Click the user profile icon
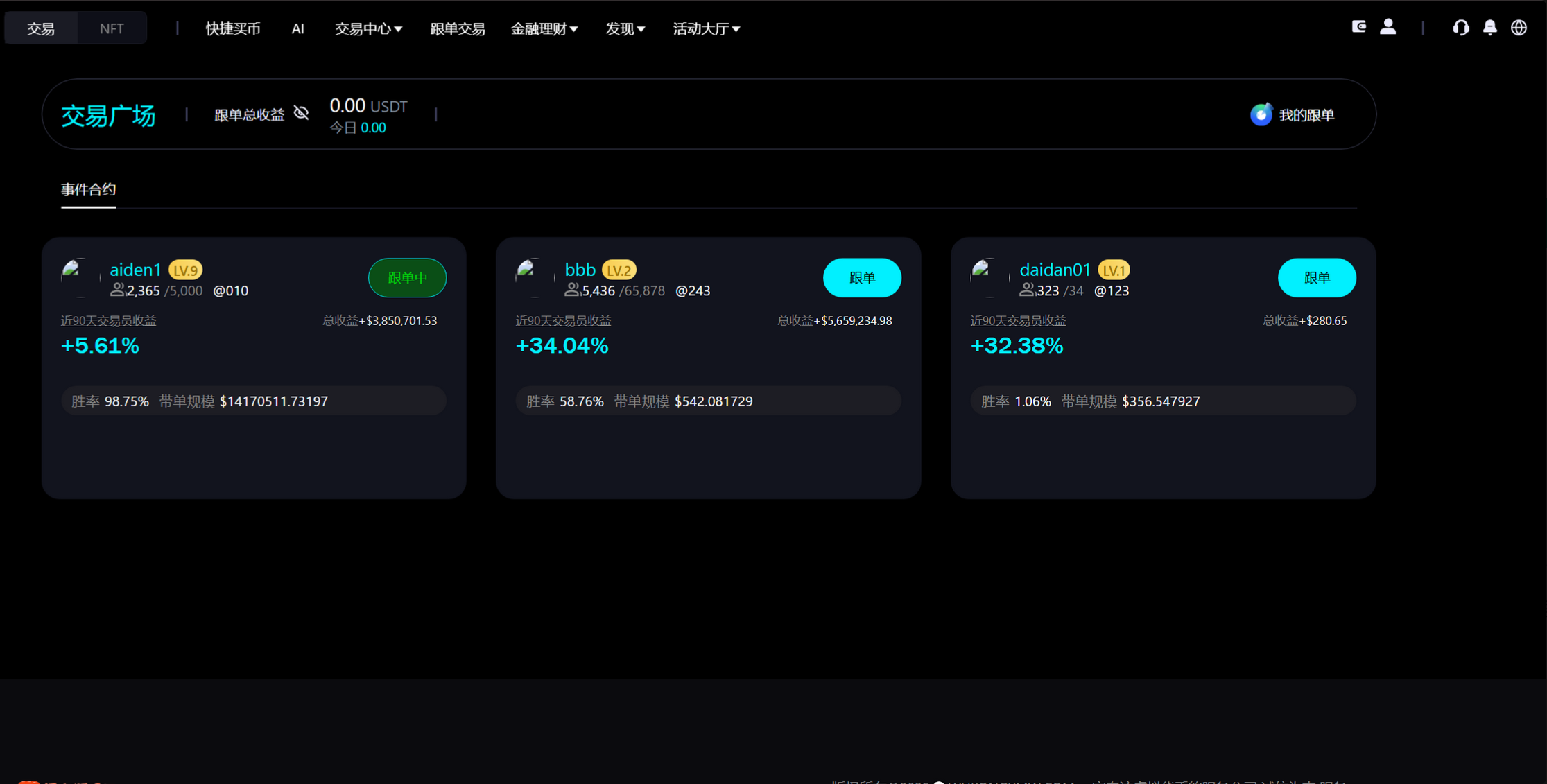The height and width of the screenshot is (784, 1547). (1388, 27)
